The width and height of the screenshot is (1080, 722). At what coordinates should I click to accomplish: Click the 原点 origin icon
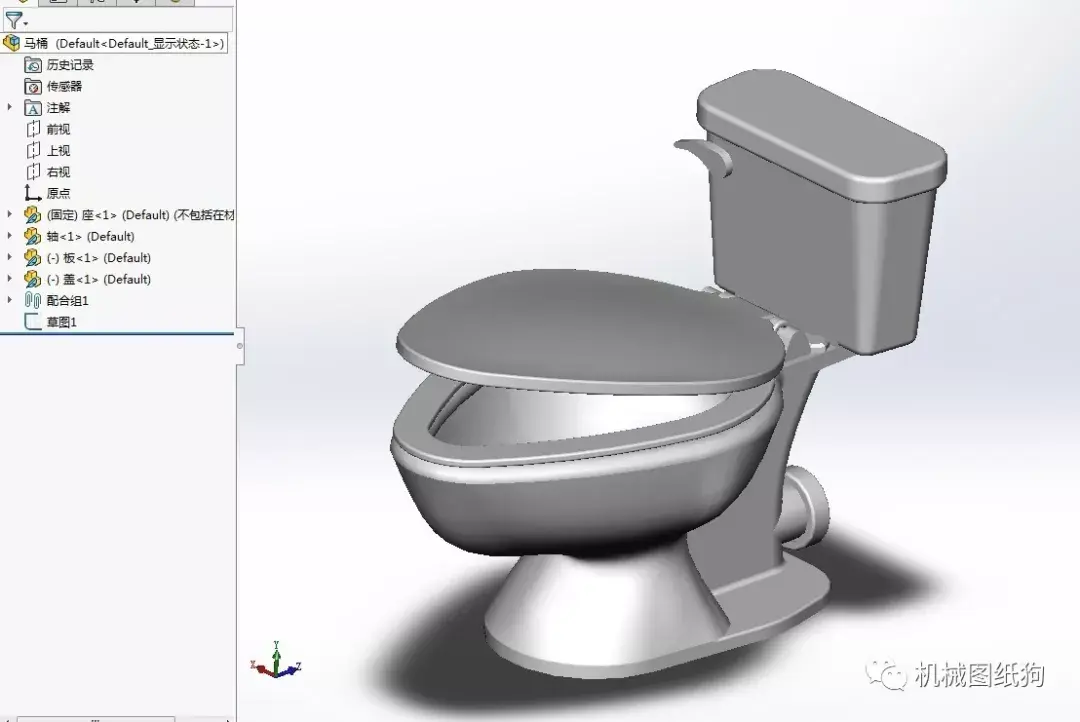click(x=31, y=193)
